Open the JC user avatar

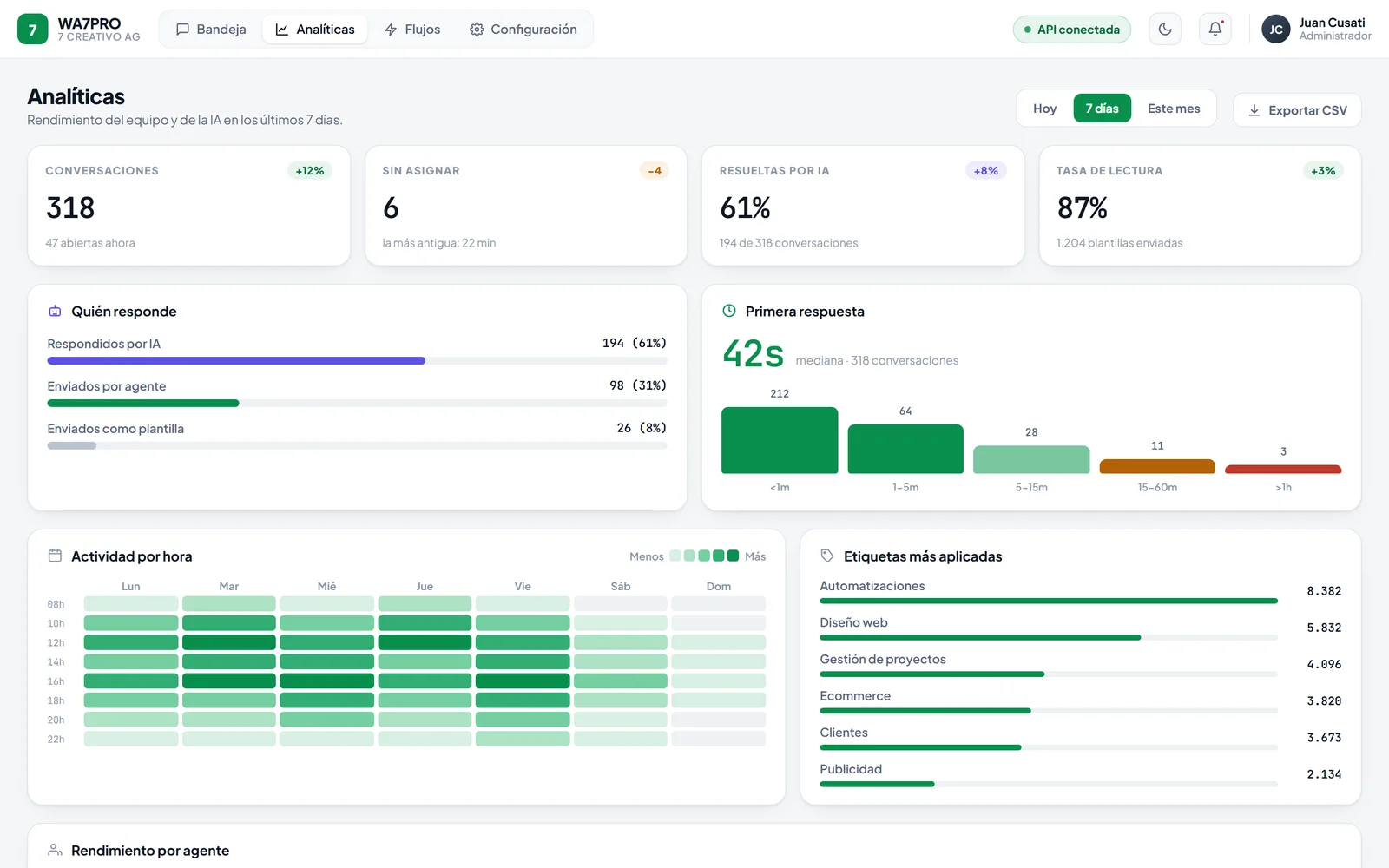pos(1275,29)
